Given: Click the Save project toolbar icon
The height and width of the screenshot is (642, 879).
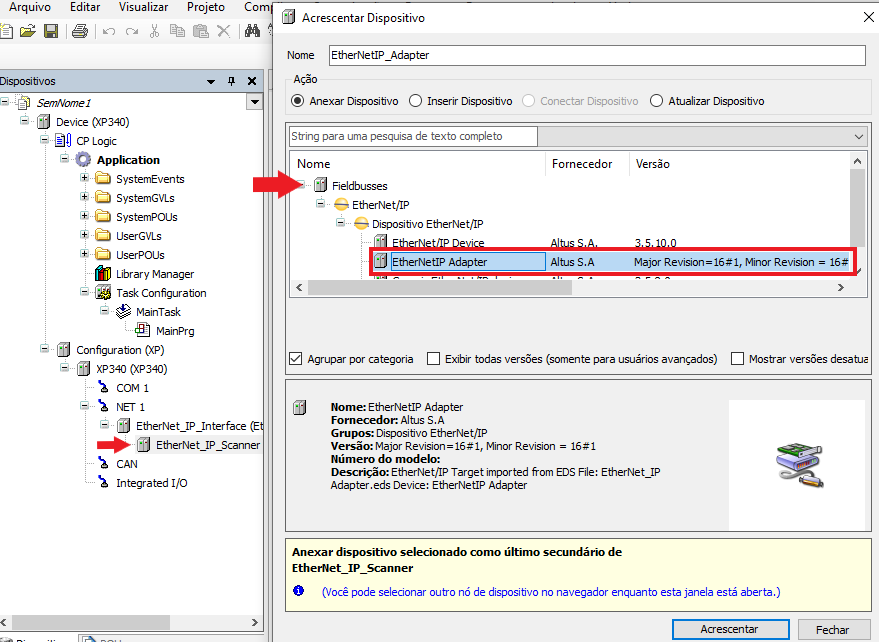Looking at the screenshot, I should tap(50, 31).
